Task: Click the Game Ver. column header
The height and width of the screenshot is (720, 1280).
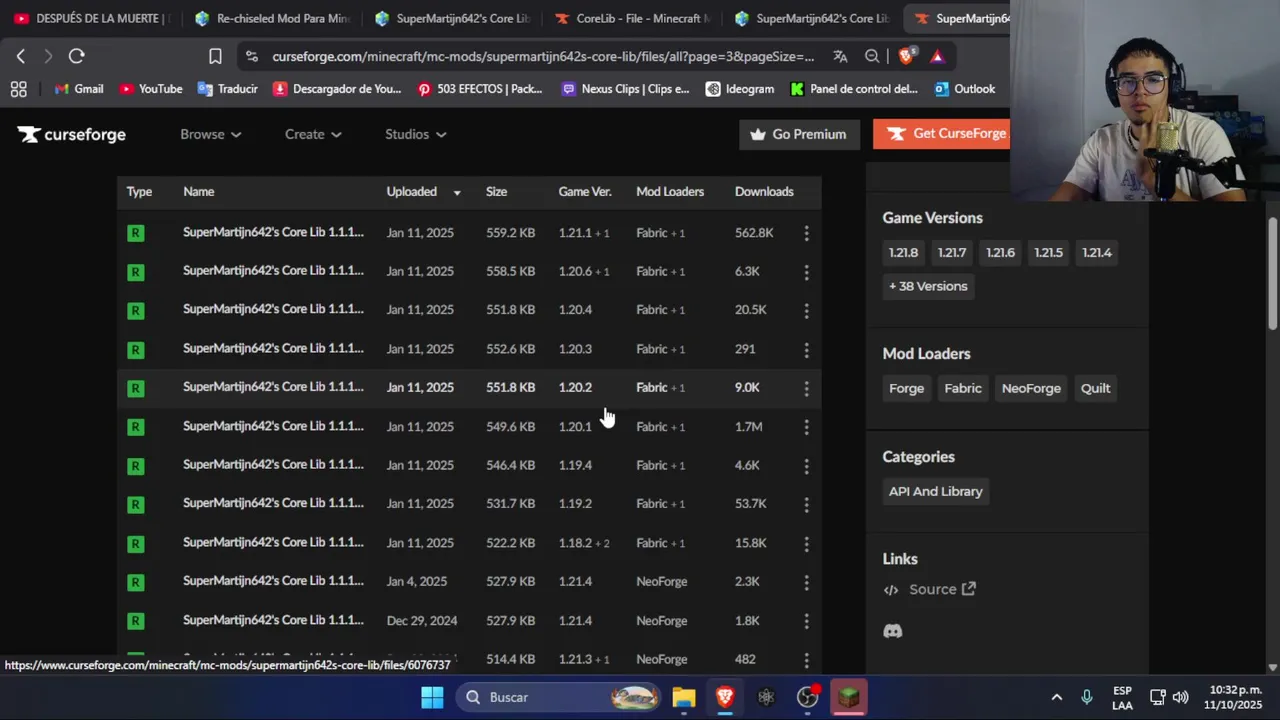Action: [x=585, y=192]
